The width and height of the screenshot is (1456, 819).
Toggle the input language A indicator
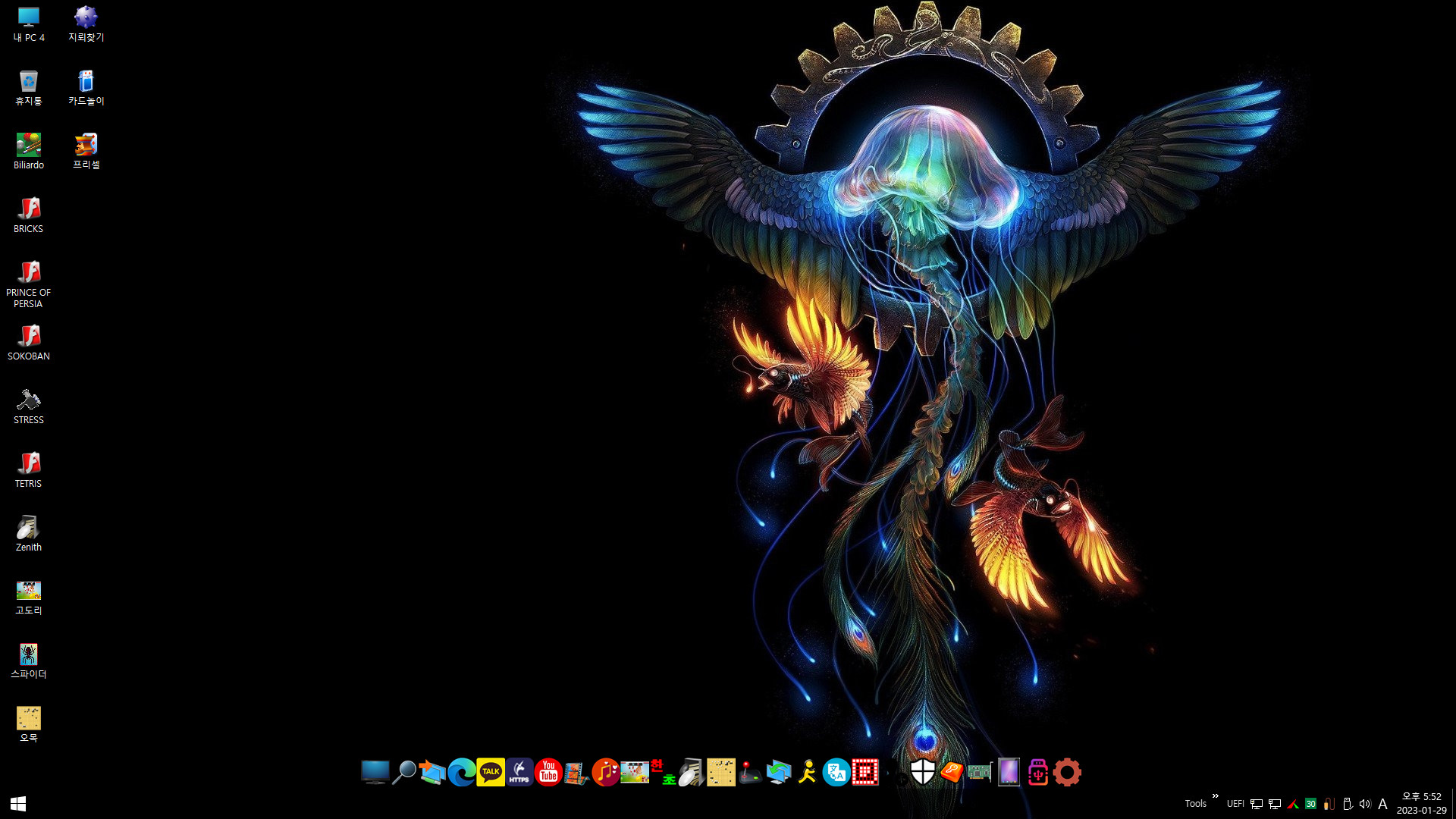coord(1382,804)
